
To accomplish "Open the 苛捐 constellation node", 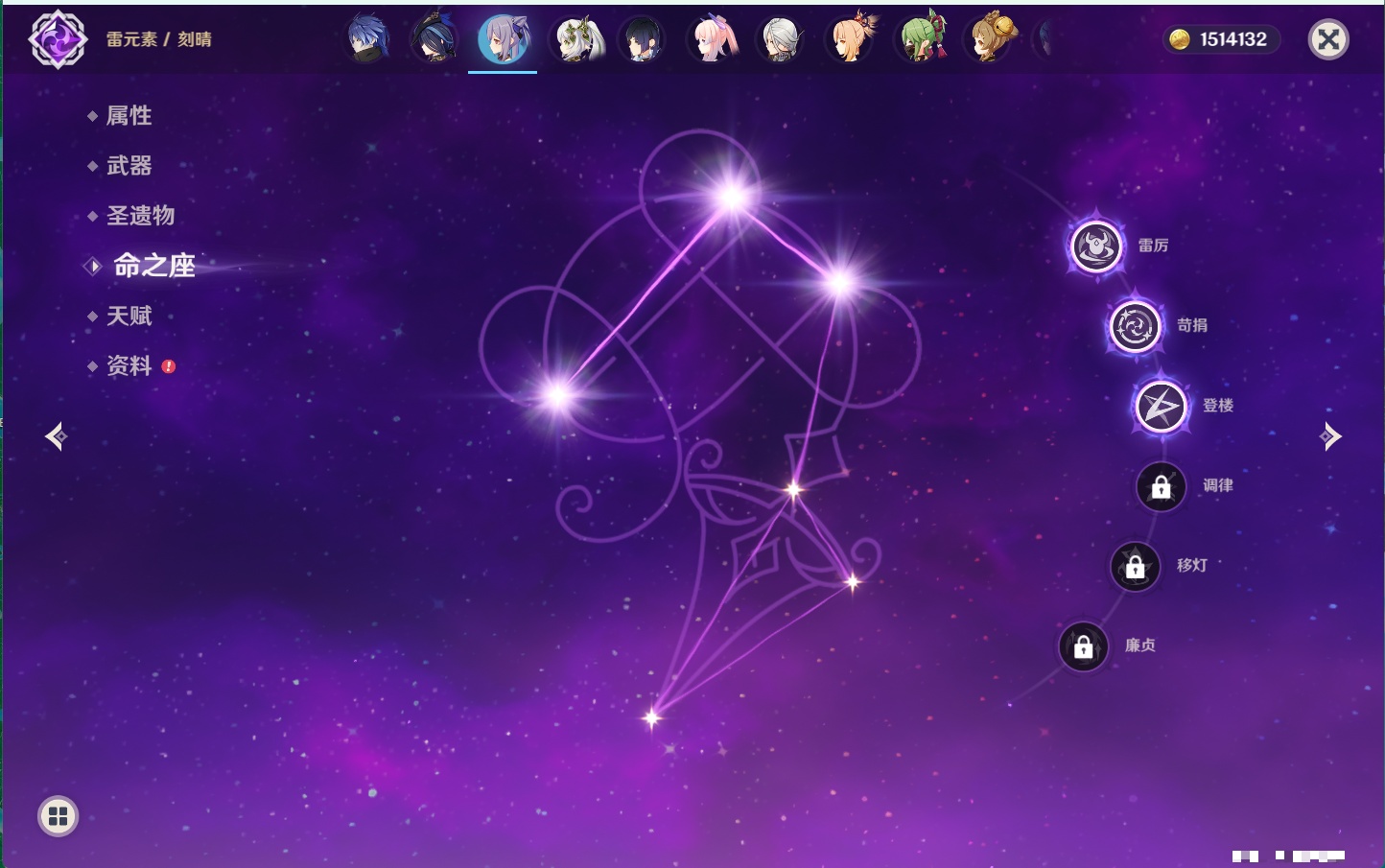I will click(x=1135, y=326).
